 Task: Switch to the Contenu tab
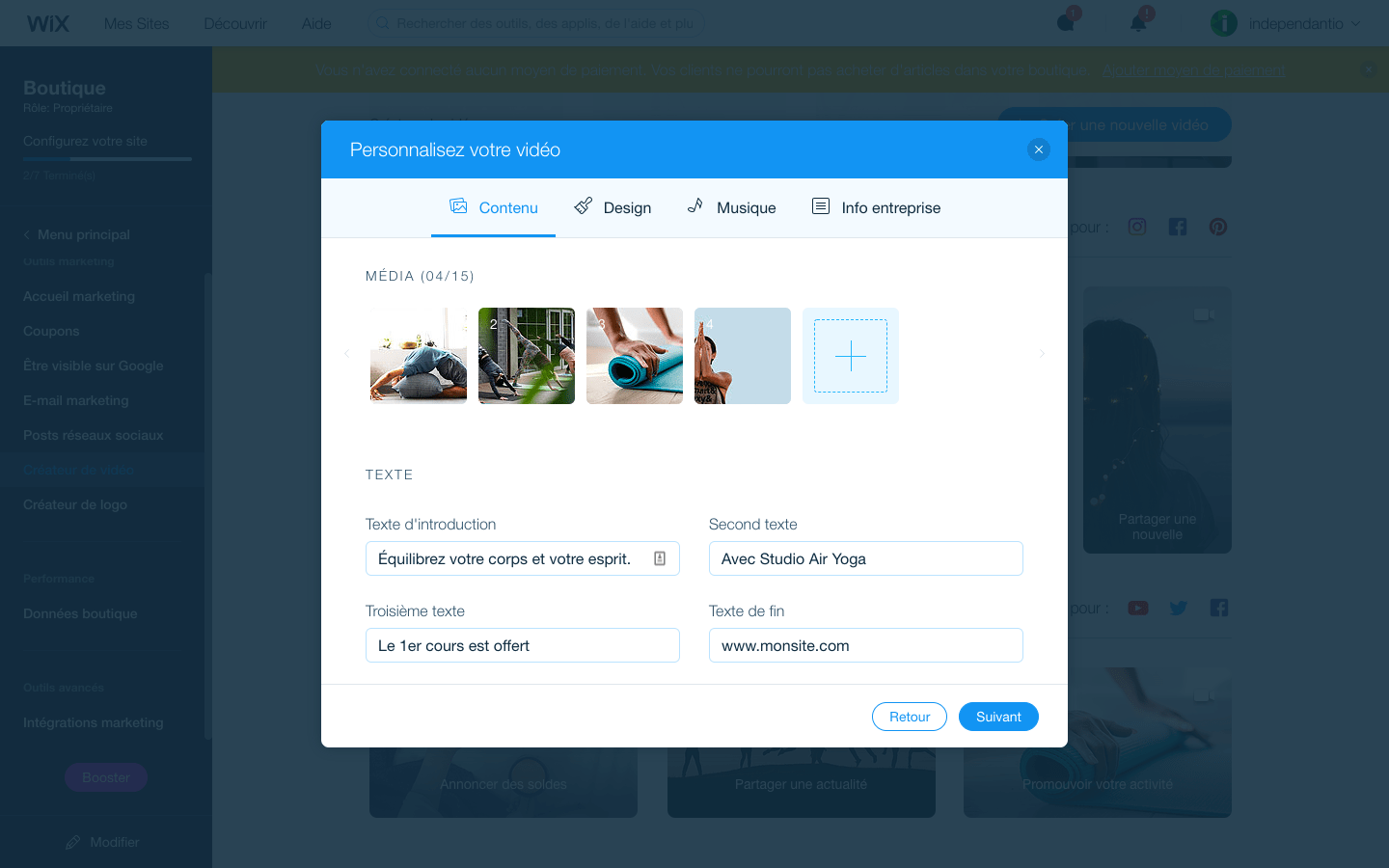point(493,207)
